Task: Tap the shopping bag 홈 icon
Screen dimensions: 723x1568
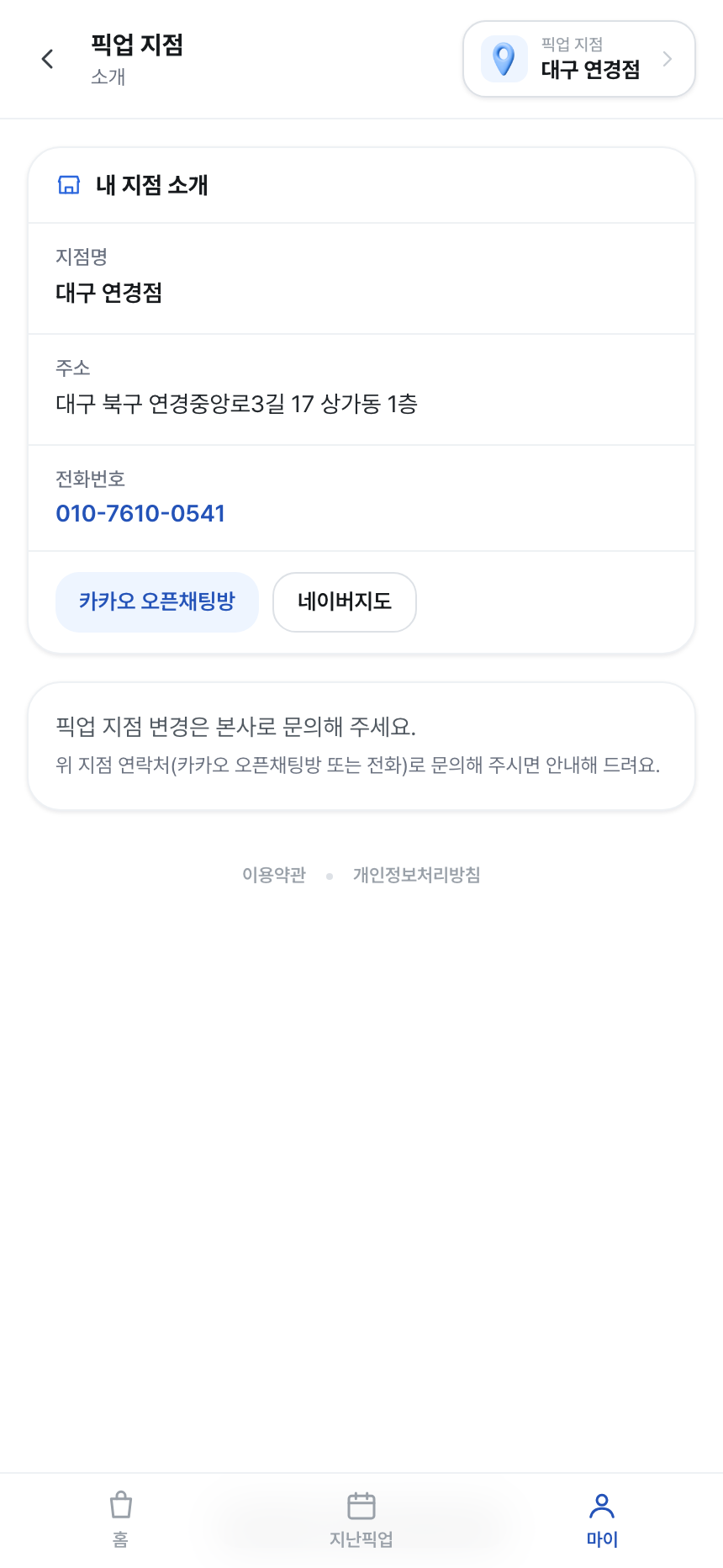Action: coord(121,1505)
